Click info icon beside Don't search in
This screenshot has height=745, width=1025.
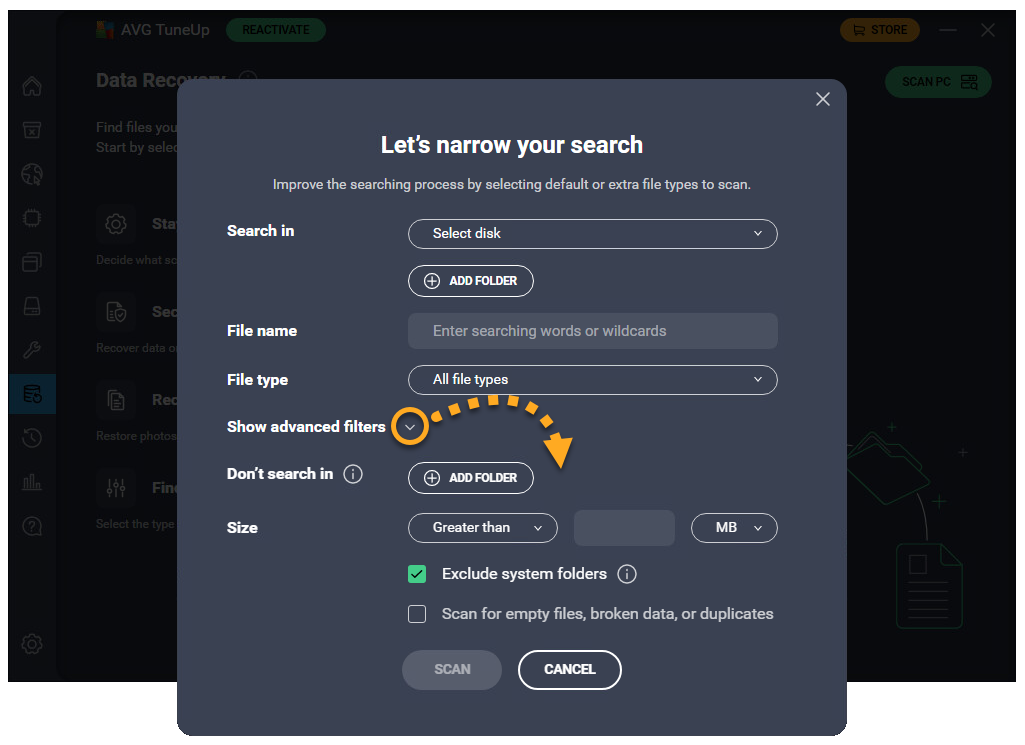(x=353, y=474)
